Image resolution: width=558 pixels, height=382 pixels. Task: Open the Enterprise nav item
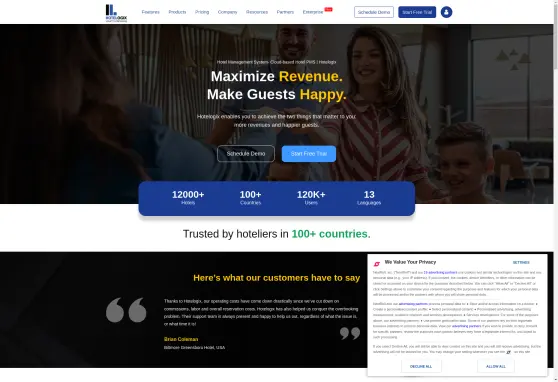pyautogui.click(x=313, y=12)
